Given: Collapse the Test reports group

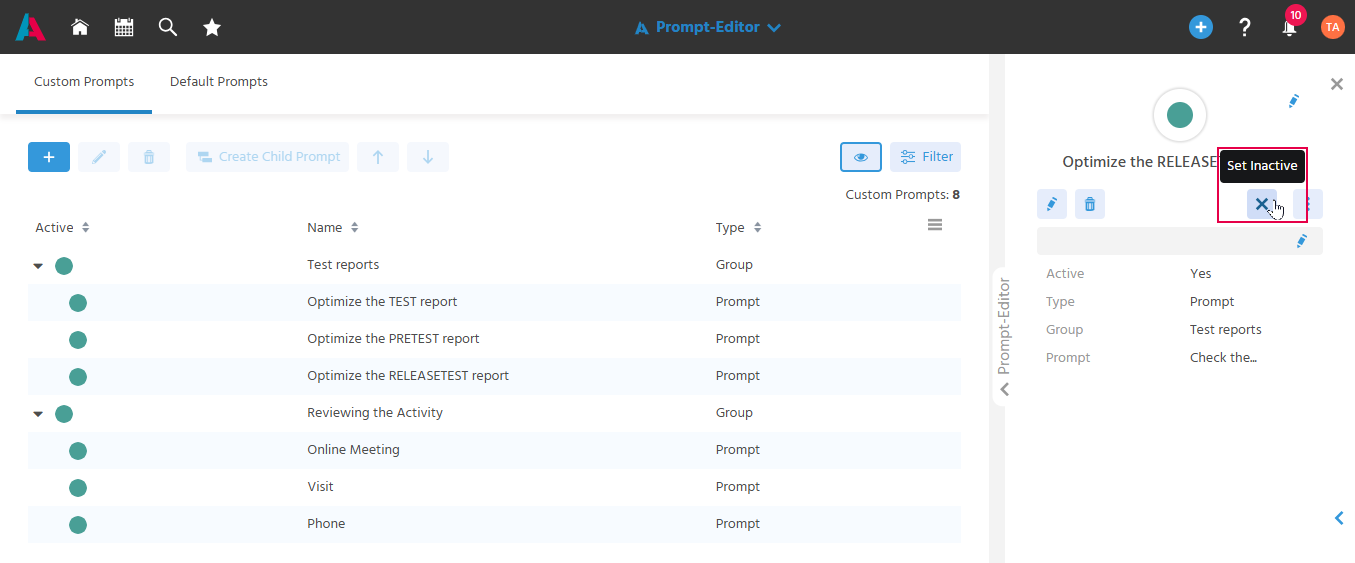Looking at the screenshot, I should pos(38,266).
